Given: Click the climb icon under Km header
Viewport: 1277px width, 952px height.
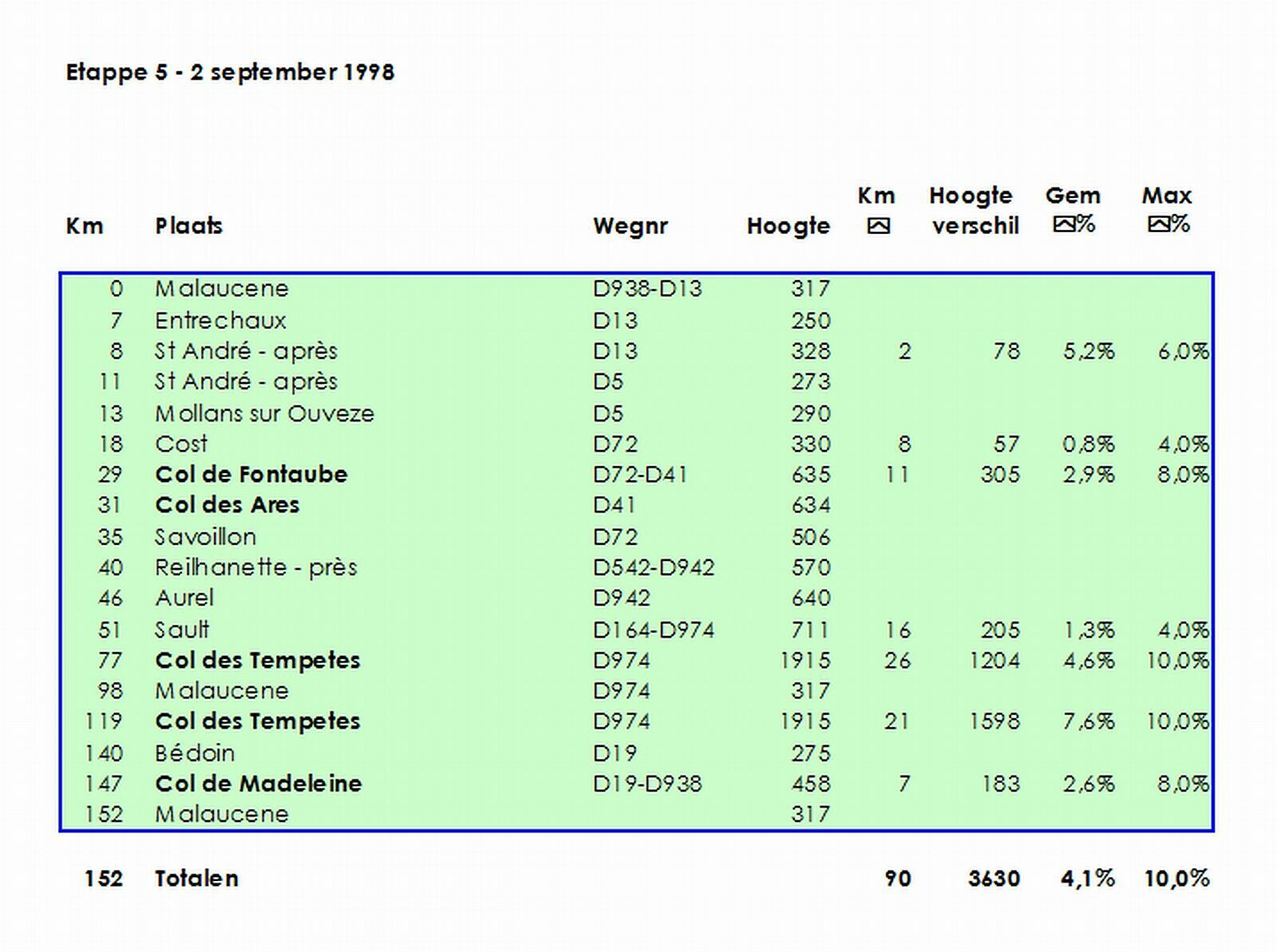Looking at the screenshot, I should pos(878,227).
